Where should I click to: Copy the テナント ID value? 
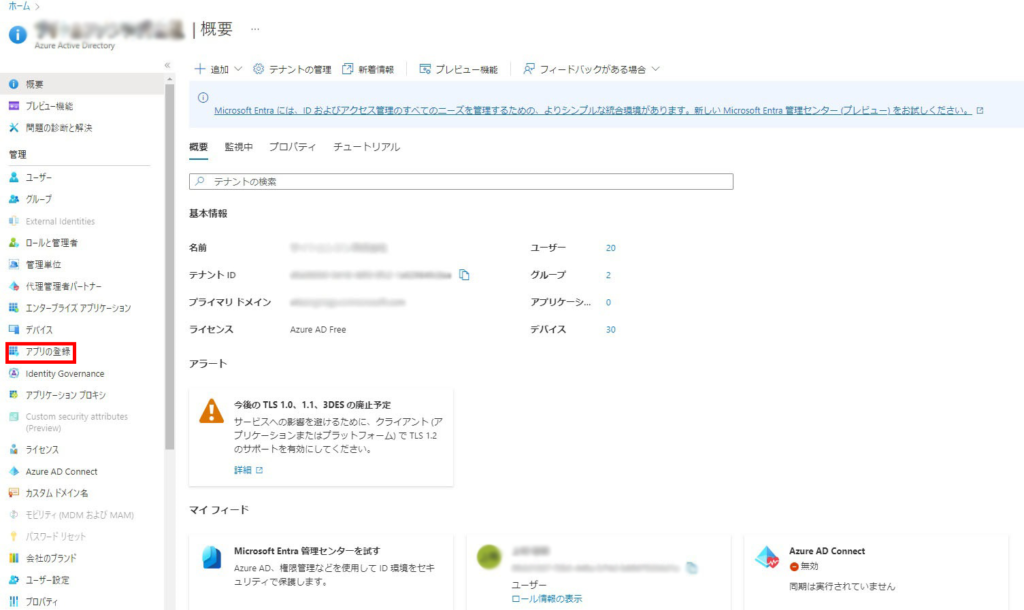click(464, 275)
